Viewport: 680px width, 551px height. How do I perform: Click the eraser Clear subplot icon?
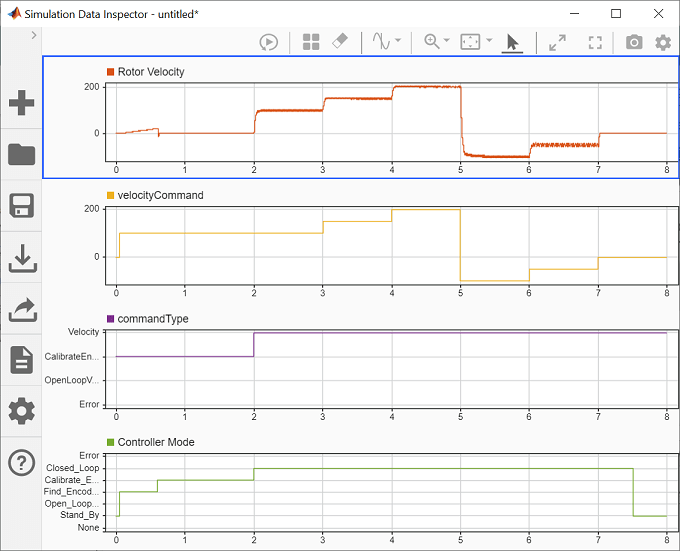pos(340,42)
